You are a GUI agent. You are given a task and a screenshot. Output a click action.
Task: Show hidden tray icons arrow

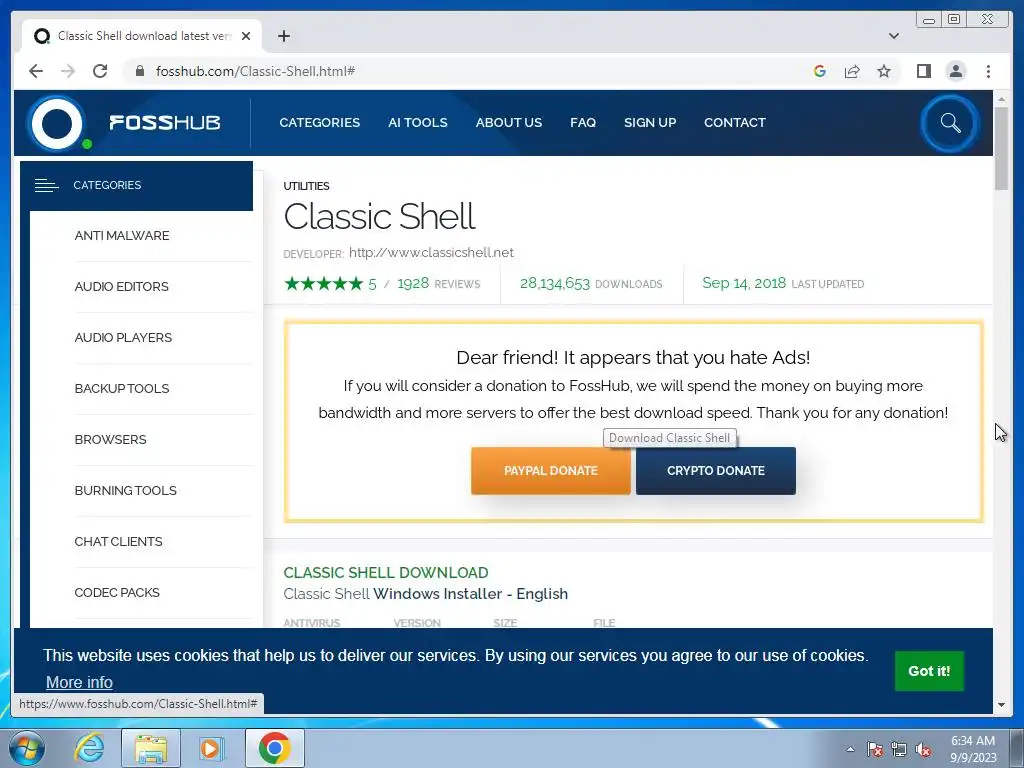click(850, 748)
